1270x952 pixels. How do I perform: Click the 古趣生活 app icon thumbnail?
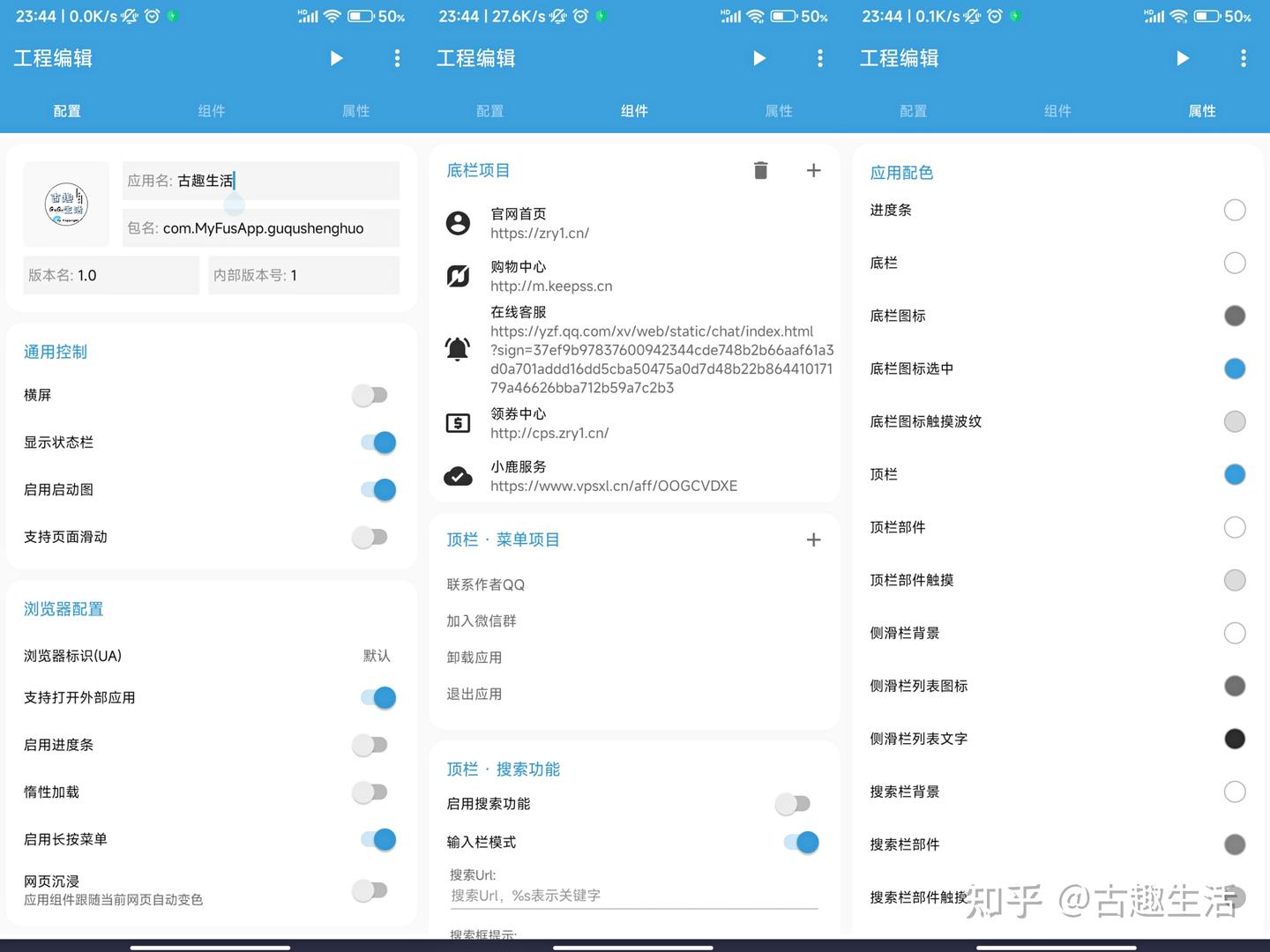click(66, 204)
